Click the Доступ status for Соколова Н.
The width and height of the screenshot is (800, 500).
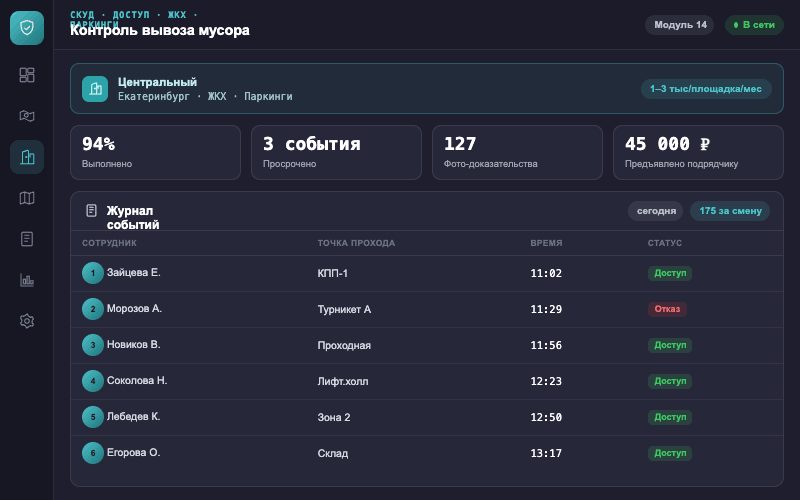pyautogui.click(x=670, y=381)
